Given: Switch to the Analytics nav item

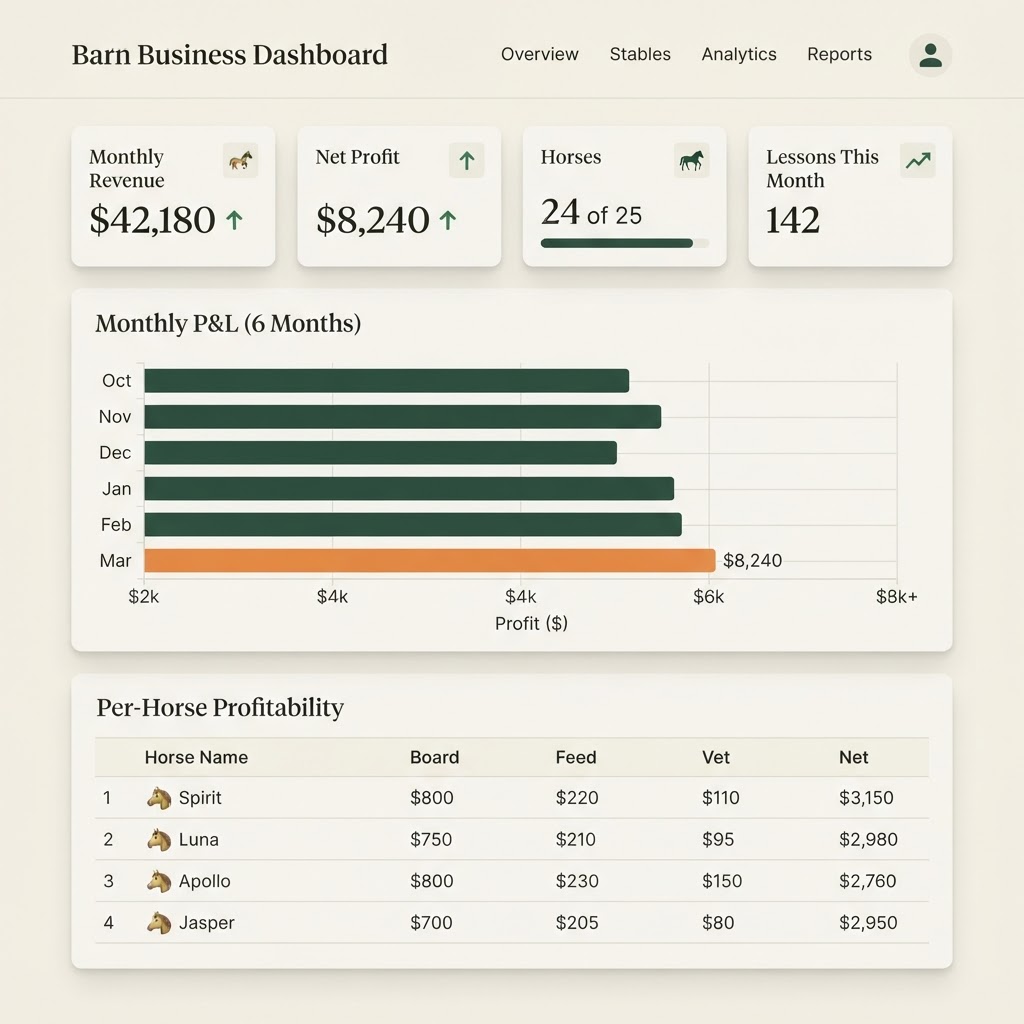Looking at the screenshot, I should coord(739,54).
